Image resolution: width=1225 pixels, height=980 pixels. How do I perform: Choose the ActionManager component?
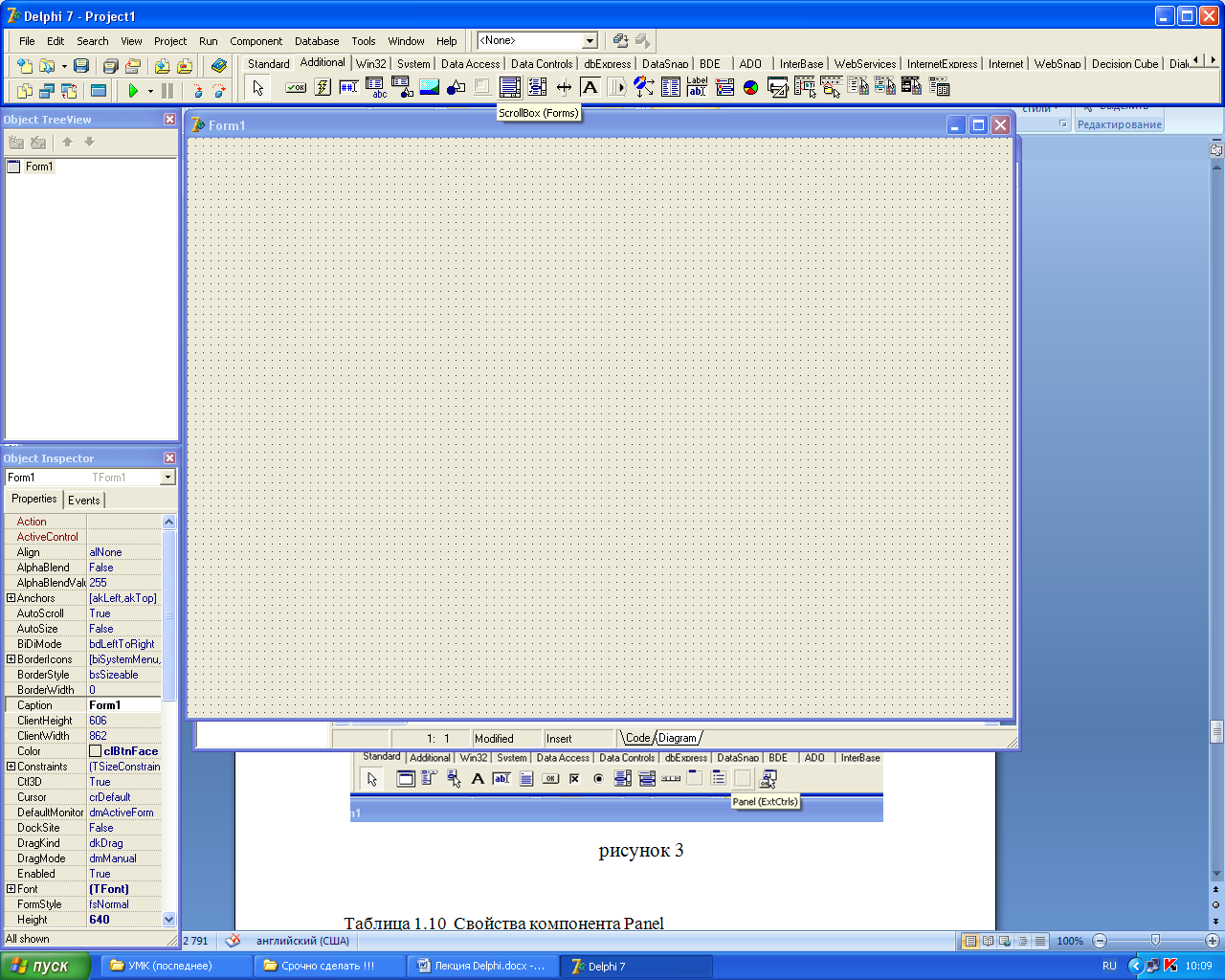pyautogui.click(x=778, y=88)
